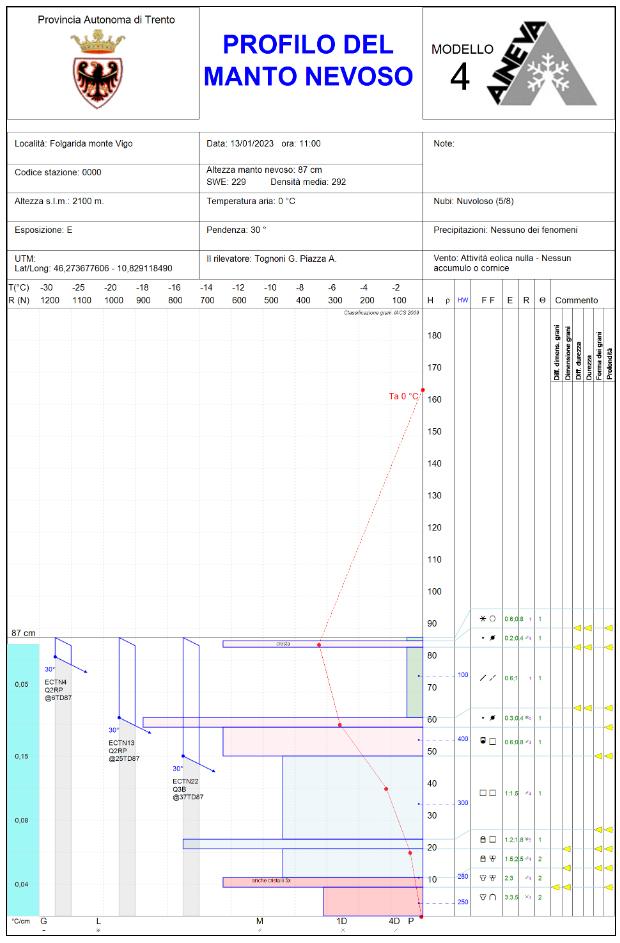Click Altezza manto nevoso 87 cm text

click(x=265, y=170)
